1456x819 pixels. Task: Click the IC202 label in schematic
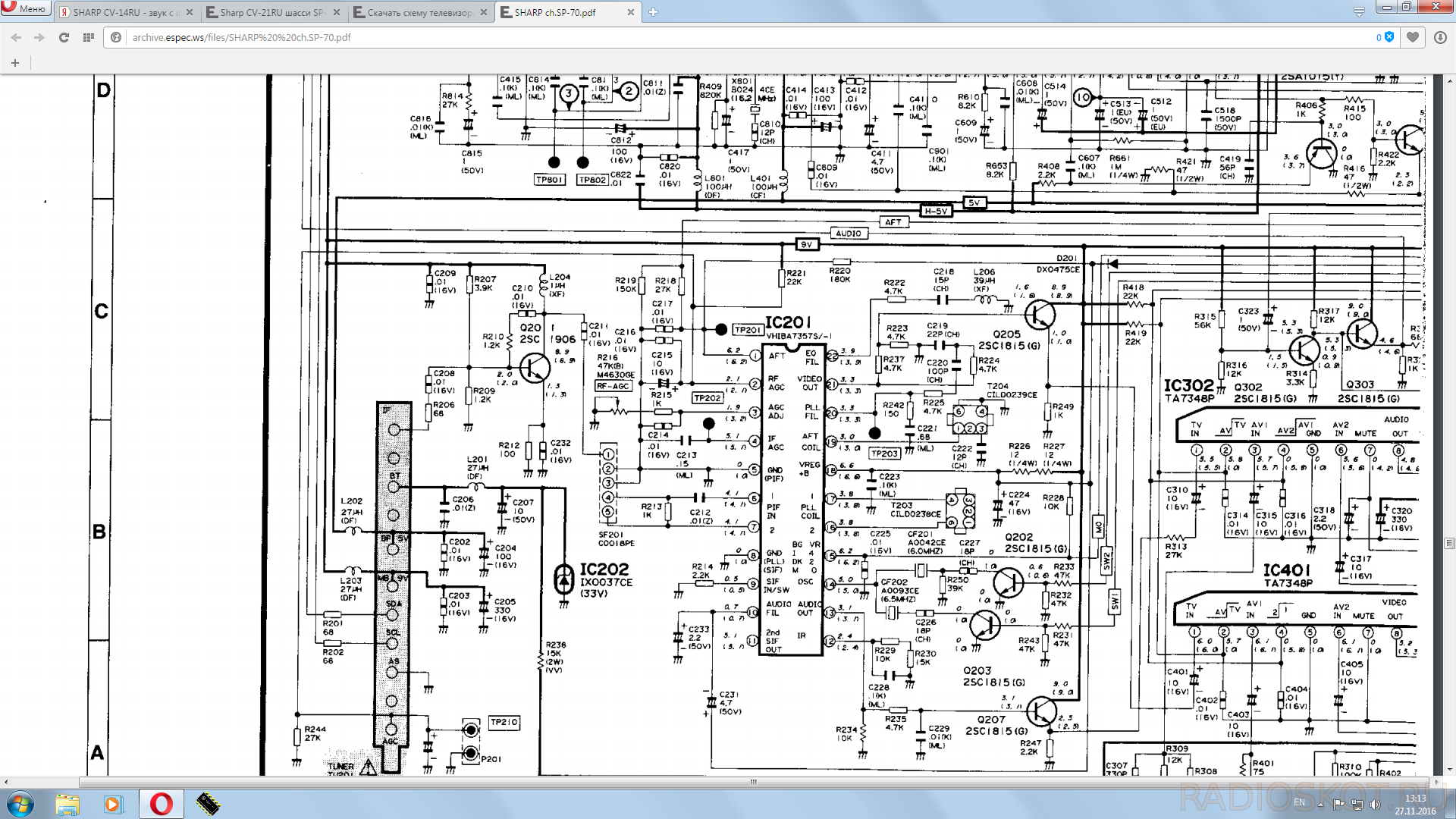pyautogui.click(x=604, y=569)
